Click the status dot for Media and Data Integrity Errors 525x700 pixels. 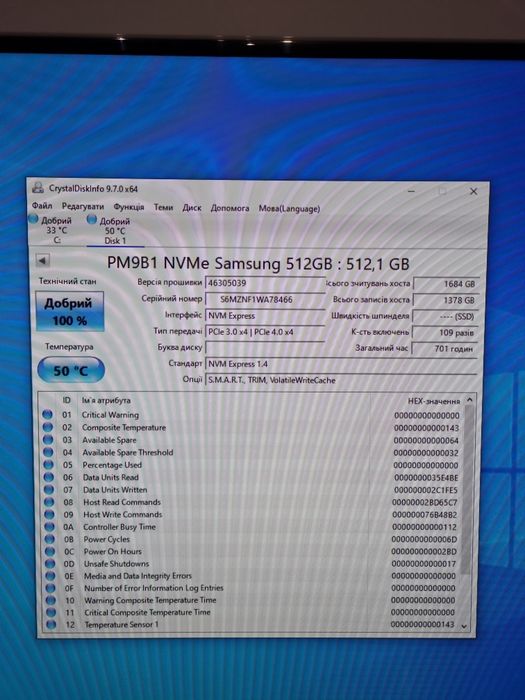coord(50,576)
